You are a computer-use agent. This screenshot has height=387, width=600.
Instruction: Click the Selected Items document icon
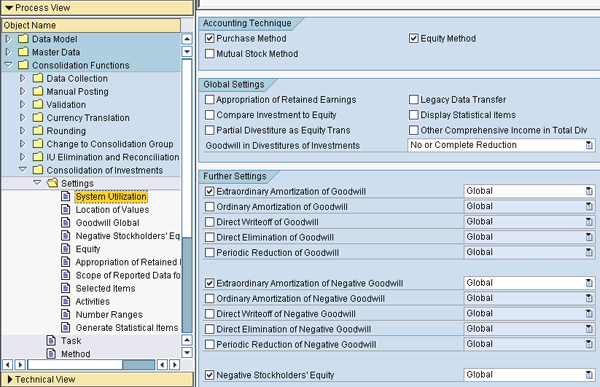[x=66, y=288]
